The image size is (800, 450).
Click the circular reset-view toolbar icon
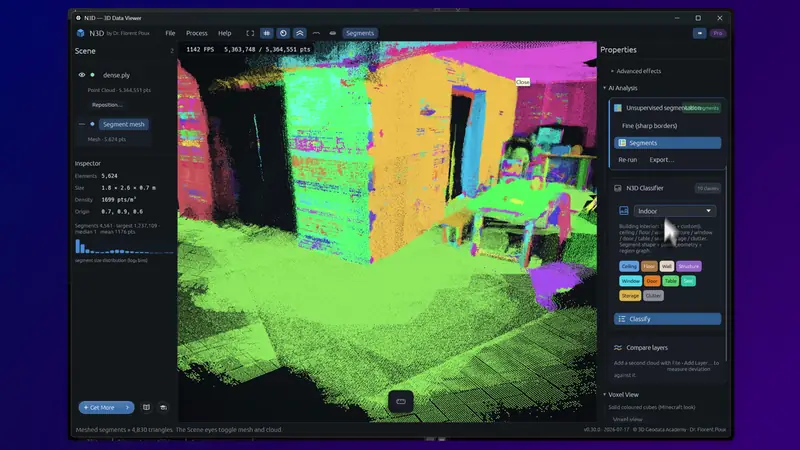click(283, 33)
